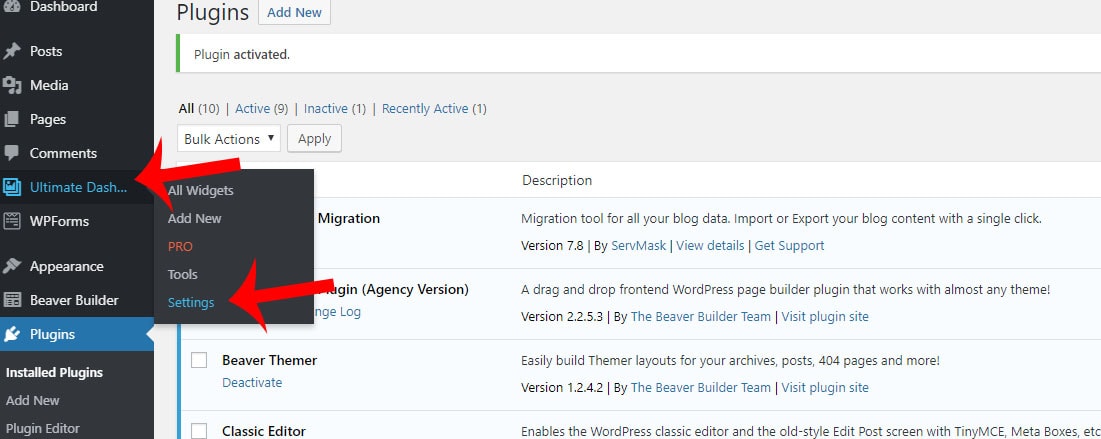Tick the Classic Editor checkbox
The image size is (1101, 439).
(199, 431)
